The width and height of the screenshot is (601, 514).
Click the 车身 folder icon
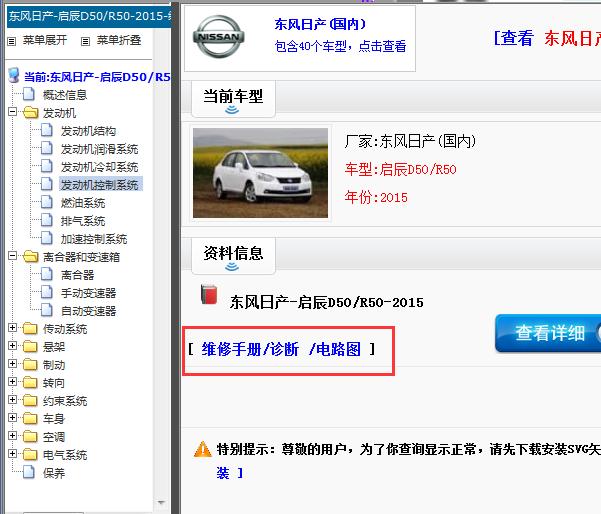click(x=31, y=419)
